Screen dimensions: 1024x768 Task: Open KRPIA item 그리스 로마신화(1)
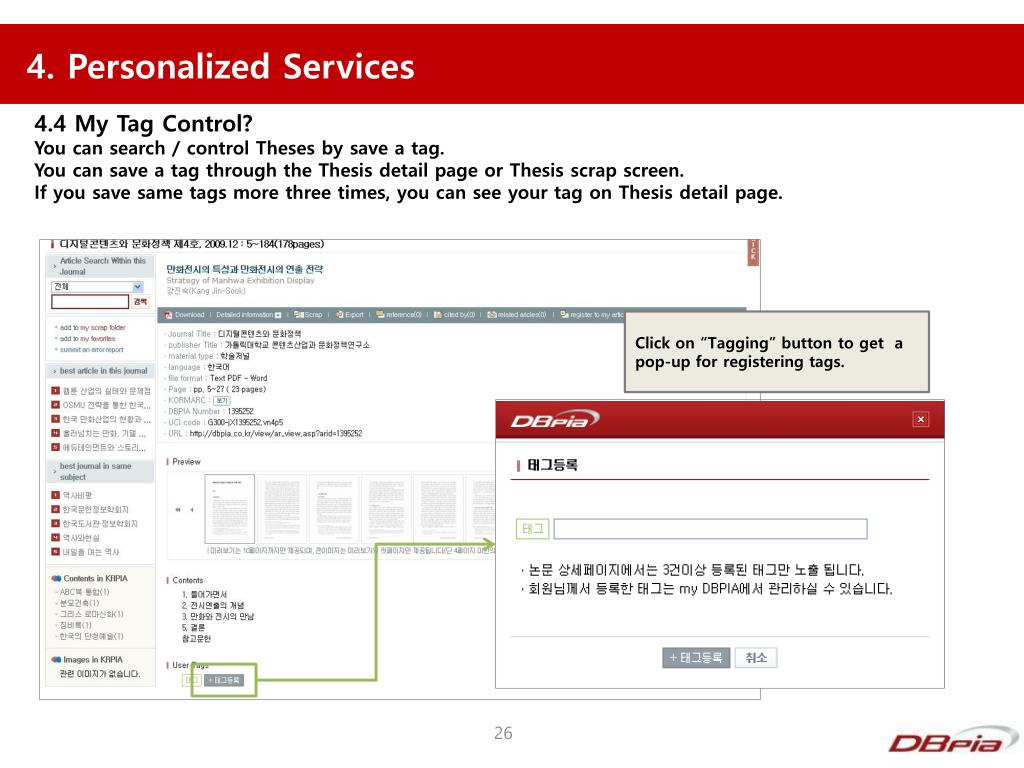[x=91, y=614]
